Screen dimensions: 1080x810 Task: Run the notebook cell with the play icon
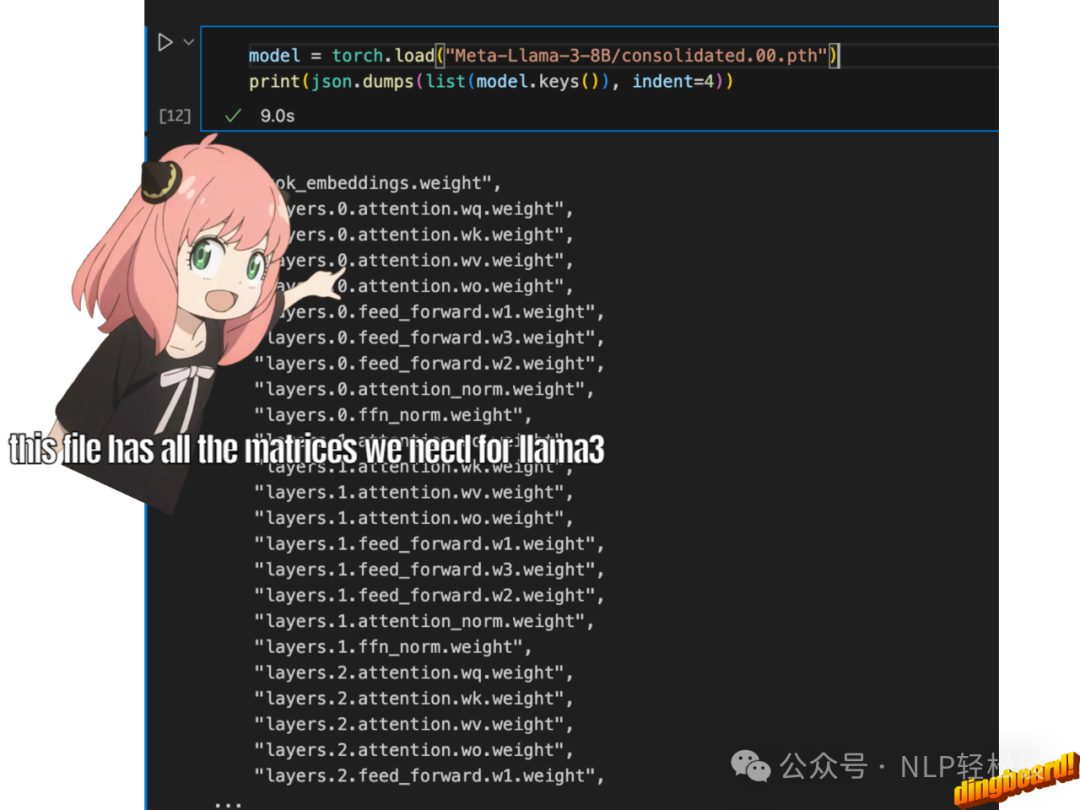pos(165,43)
